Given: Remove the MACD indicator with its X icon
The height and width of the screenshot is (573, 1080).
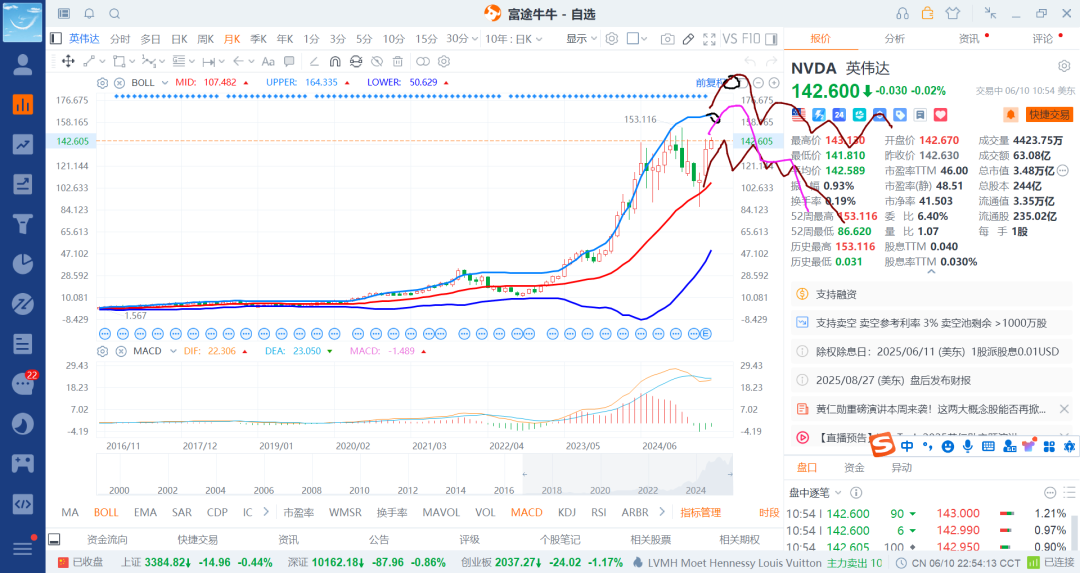Looking at the screenshot, I should [x=121, y=351].
